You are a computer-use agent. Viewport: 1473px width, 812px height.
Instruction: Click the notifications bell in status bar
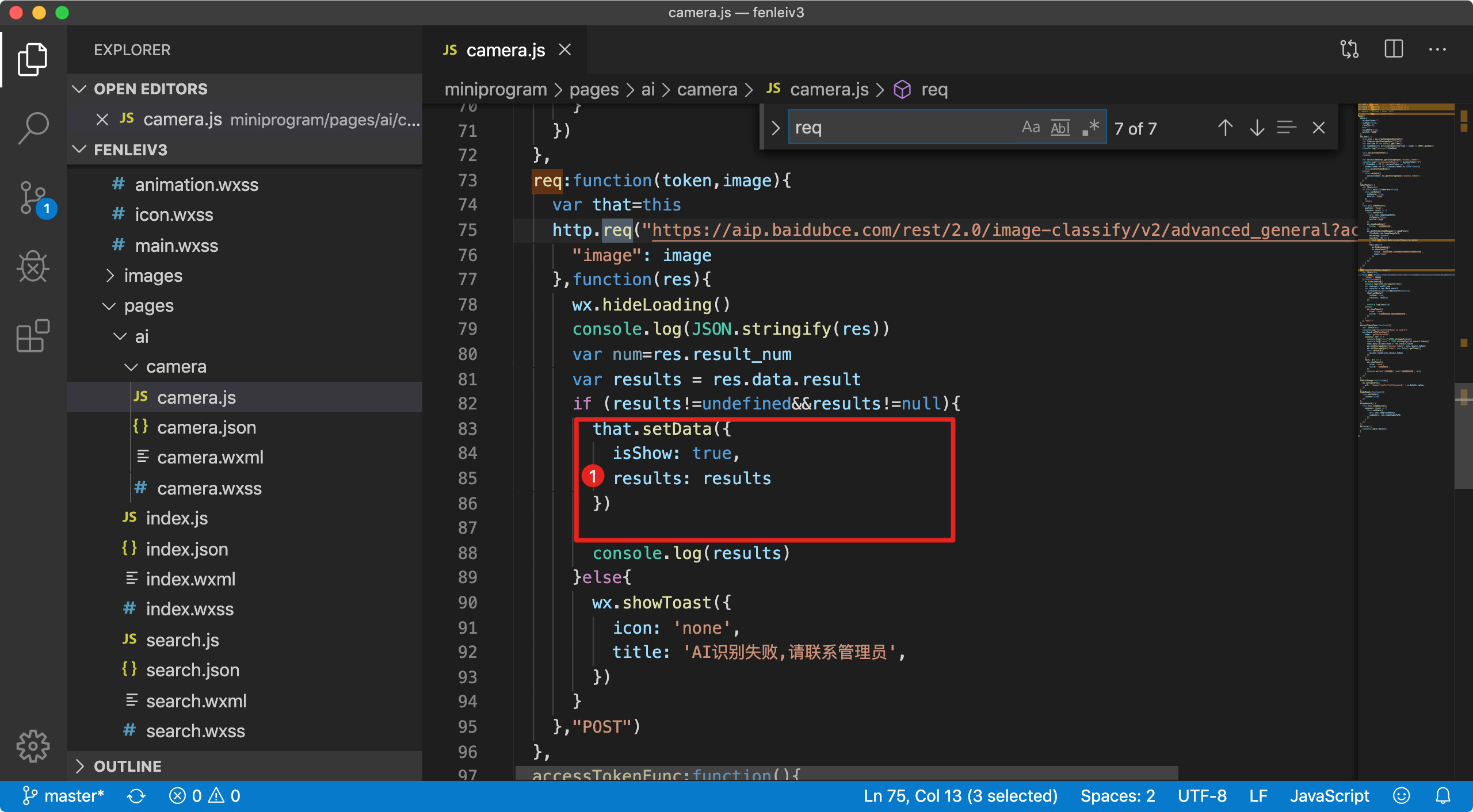(x=1443, y=796)
